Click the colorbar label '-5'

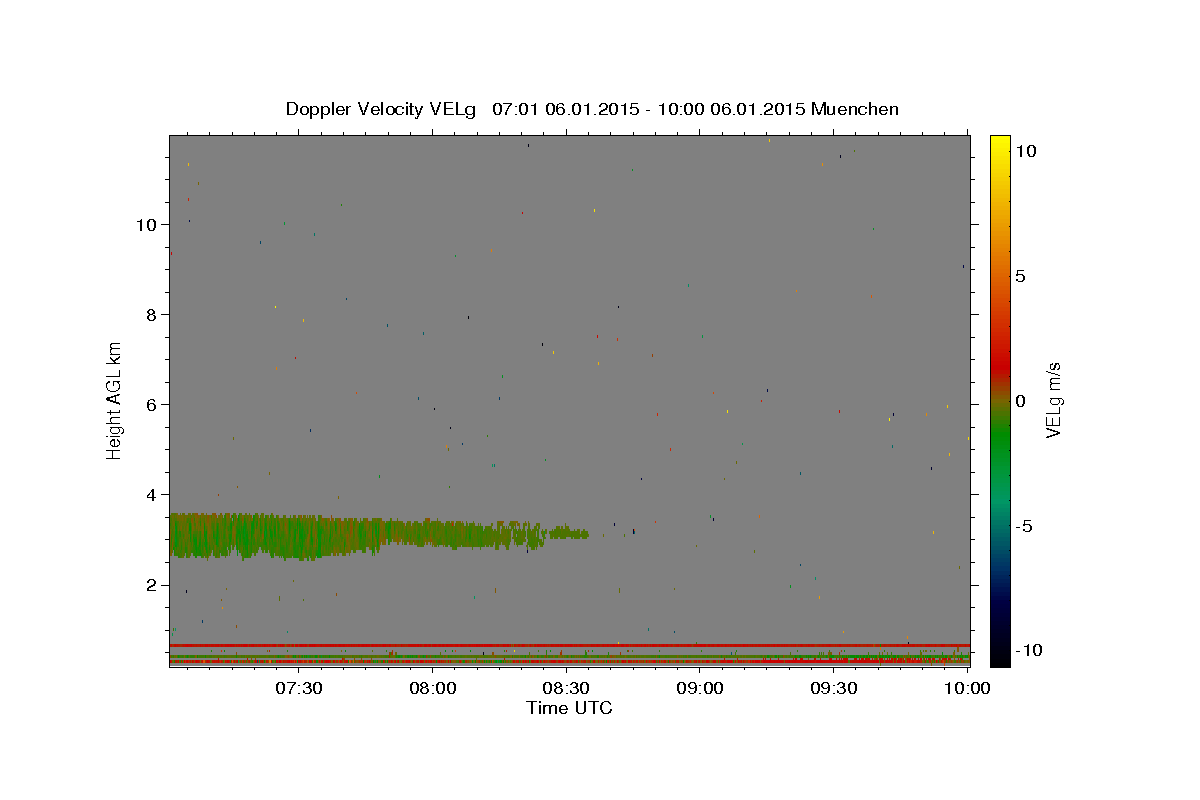[x=1023, y=526]
